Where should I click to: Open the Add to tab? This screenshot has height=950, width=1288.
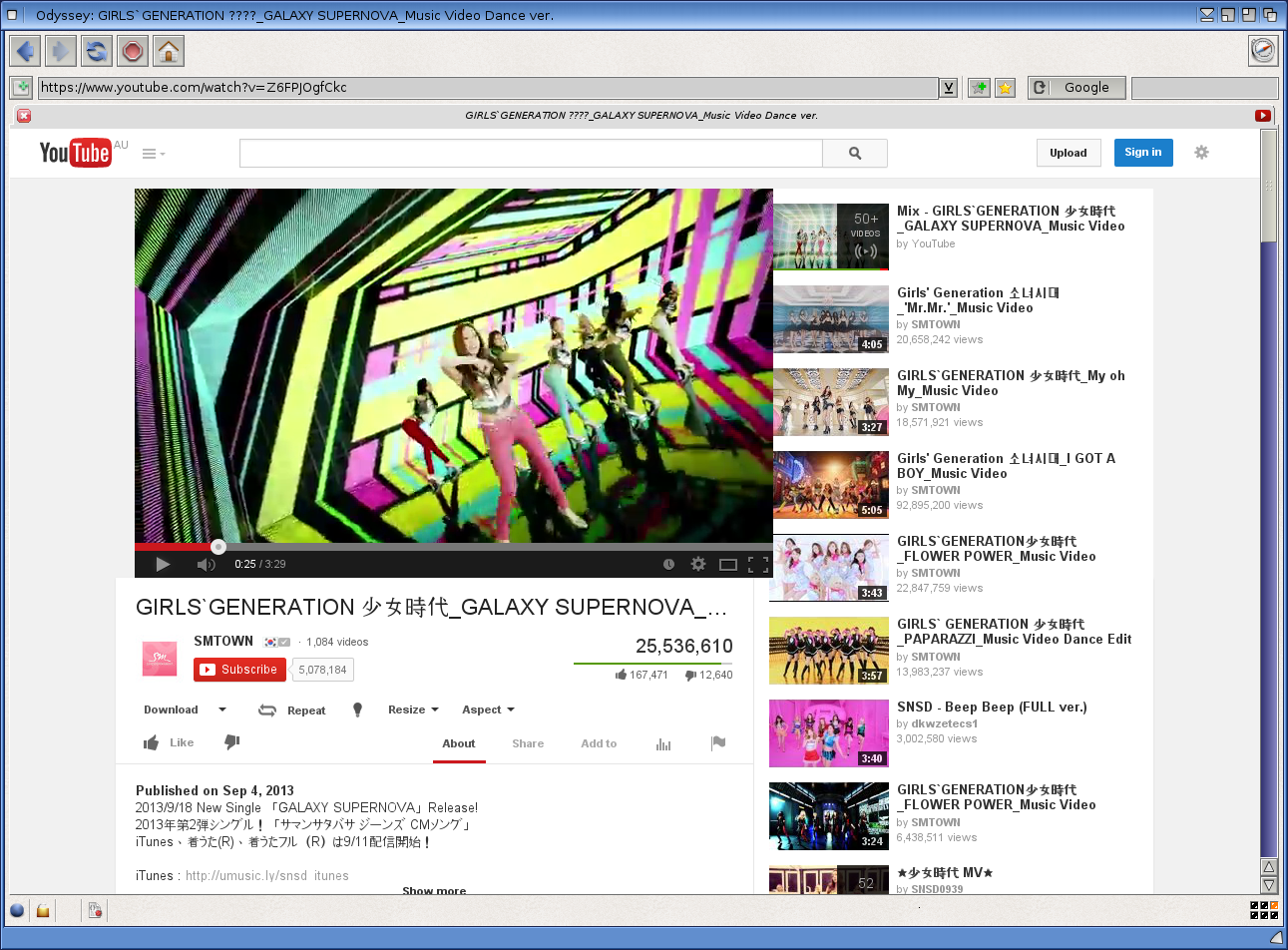[x=599, y=743]
